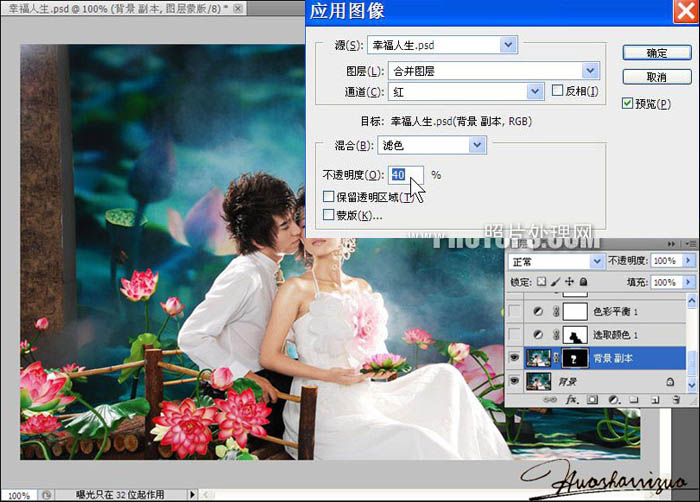Image resolution: width=700 pixels, height=502 pixels.
Task: Click the lock transparent pixels icon
Action: coord(541,282)
